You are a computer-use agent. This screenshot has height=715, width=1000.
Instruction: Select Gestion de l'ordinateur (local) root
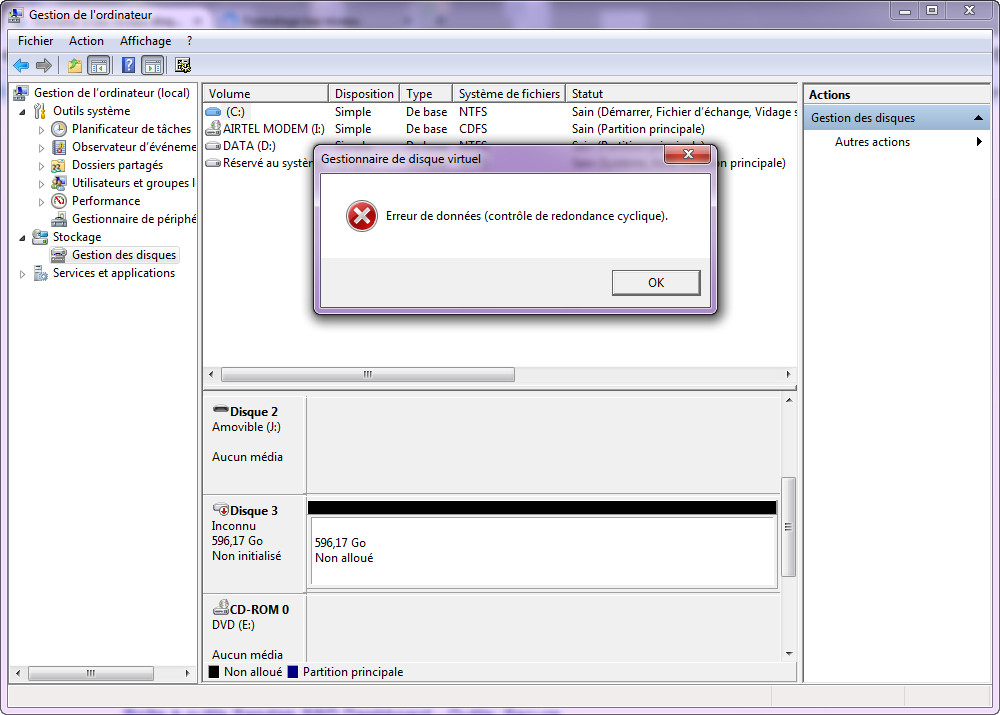[112, 93]
